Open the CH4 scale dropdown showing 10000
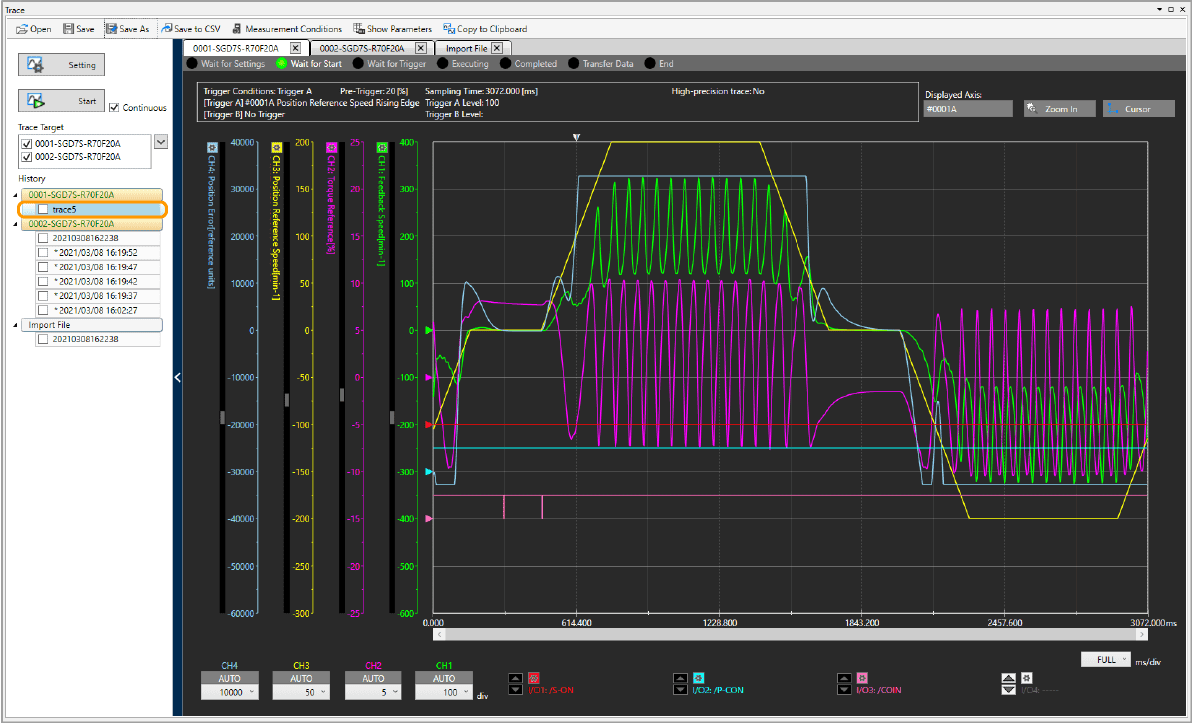Screen dimensions: 1192x723 pos(230,691)
